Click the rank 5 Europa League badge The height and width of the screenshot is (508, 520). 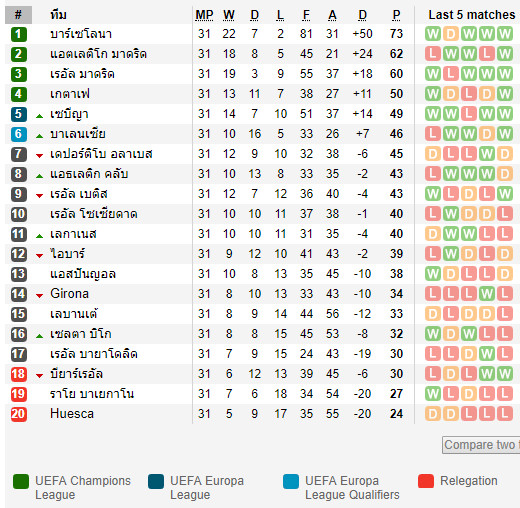[19, 114]
